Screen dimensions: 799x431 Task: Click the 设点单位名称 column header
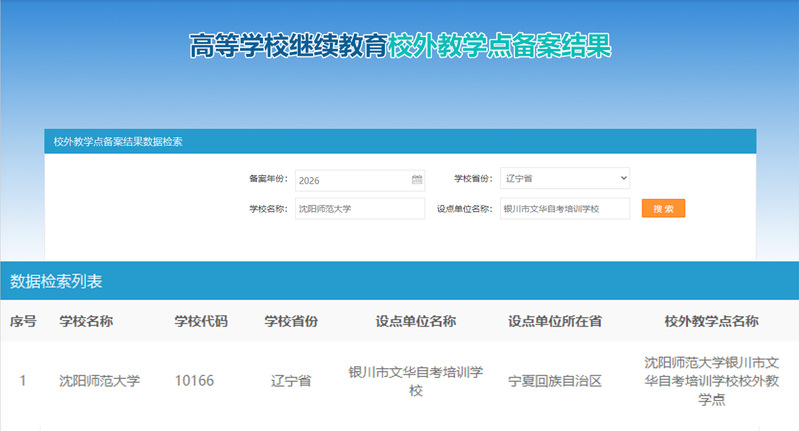(x=416, y=321)
